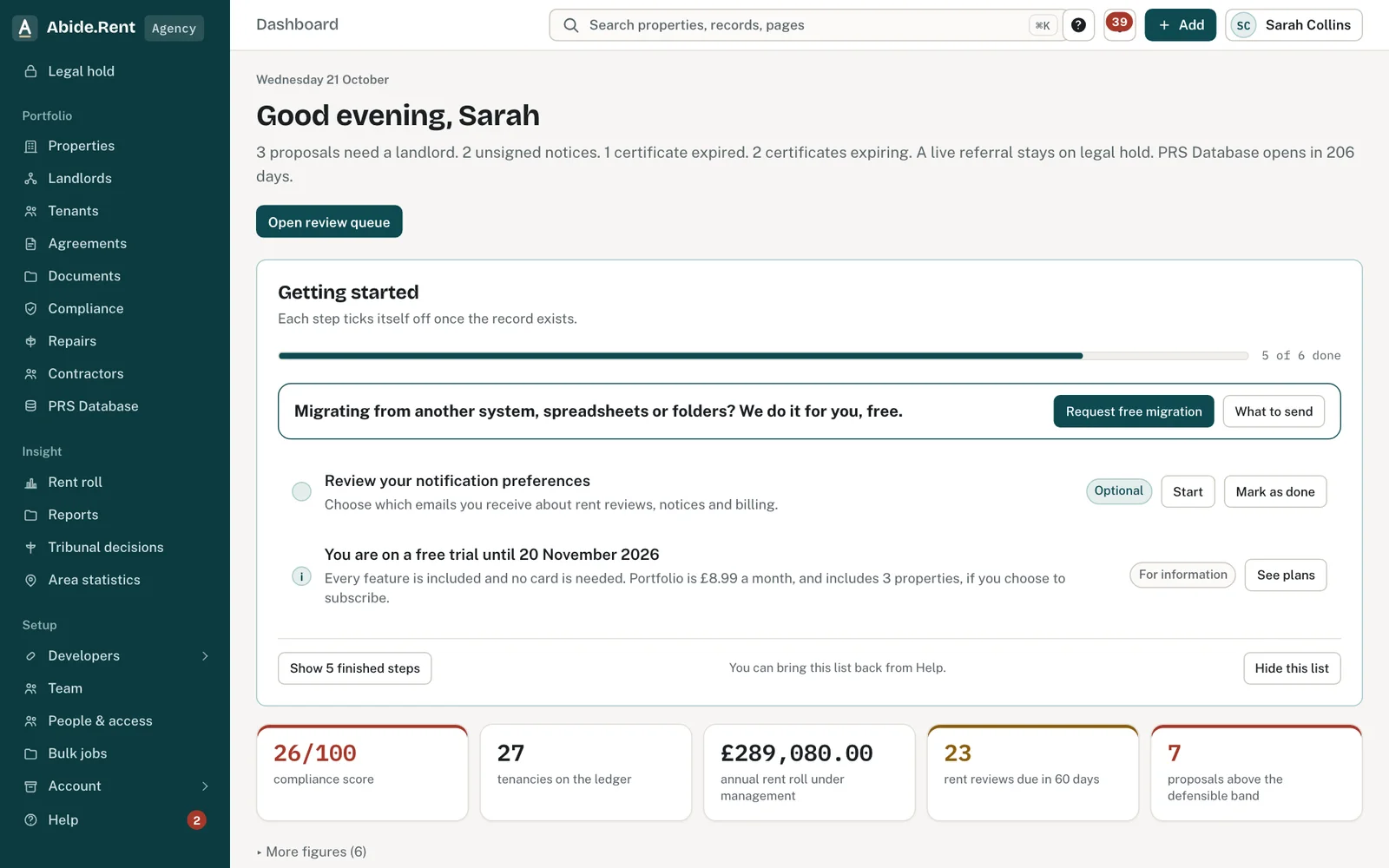Open the 23 rent reviews due card

pyautogui.click(x=1032, y=773)
